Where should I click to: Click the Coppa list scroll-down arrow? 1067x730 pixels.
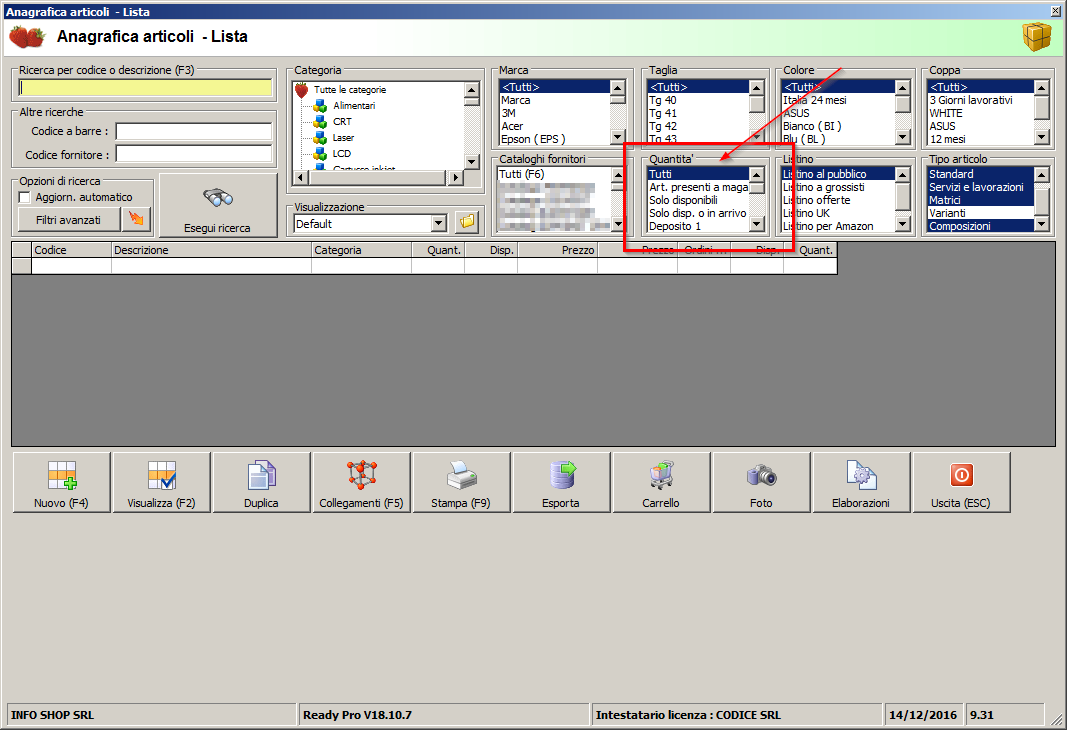click(x=1042, y=137)
